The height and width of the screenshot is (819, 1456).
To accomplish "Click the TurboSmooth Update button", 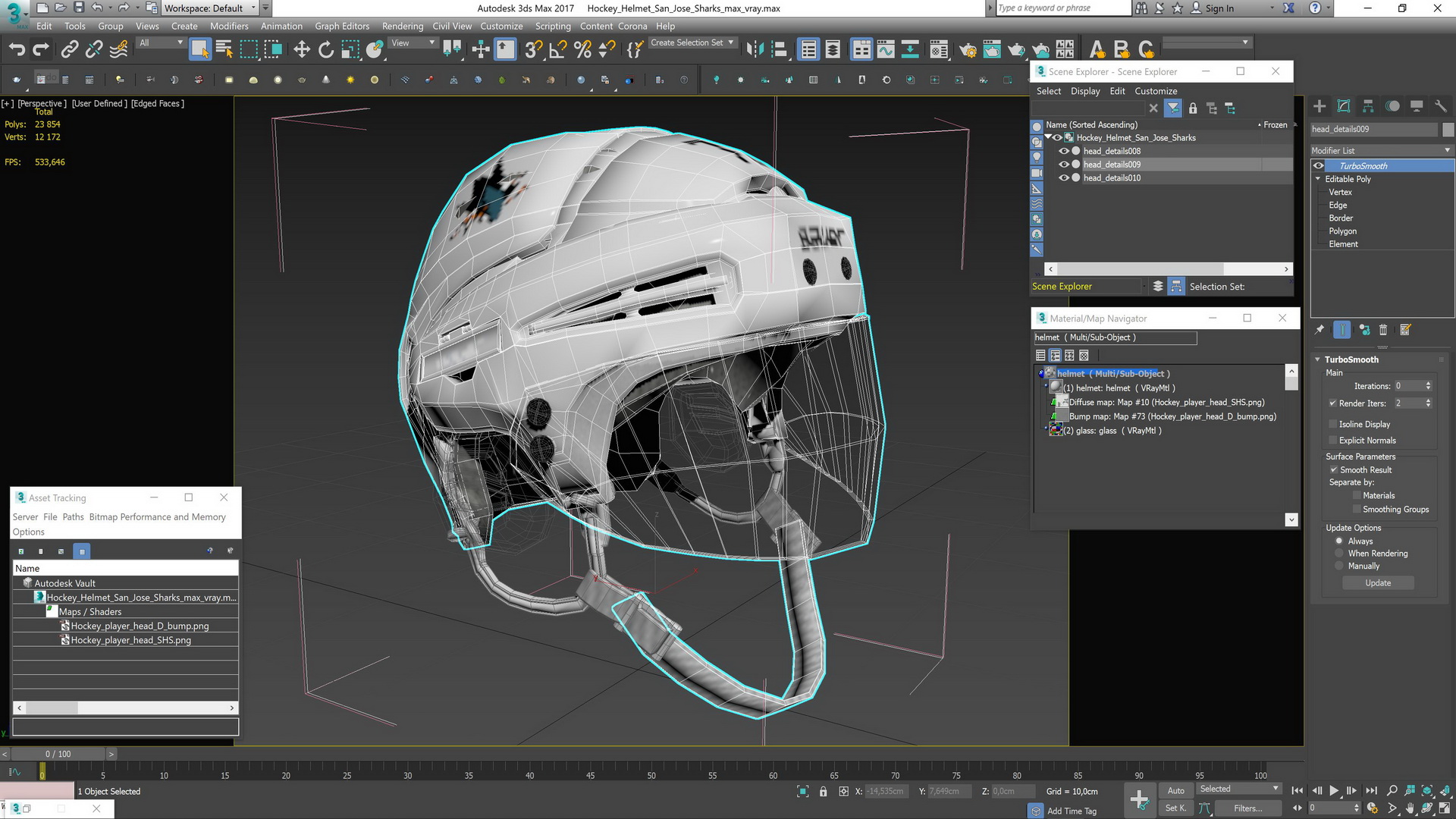I will (x=1378, y=583).
